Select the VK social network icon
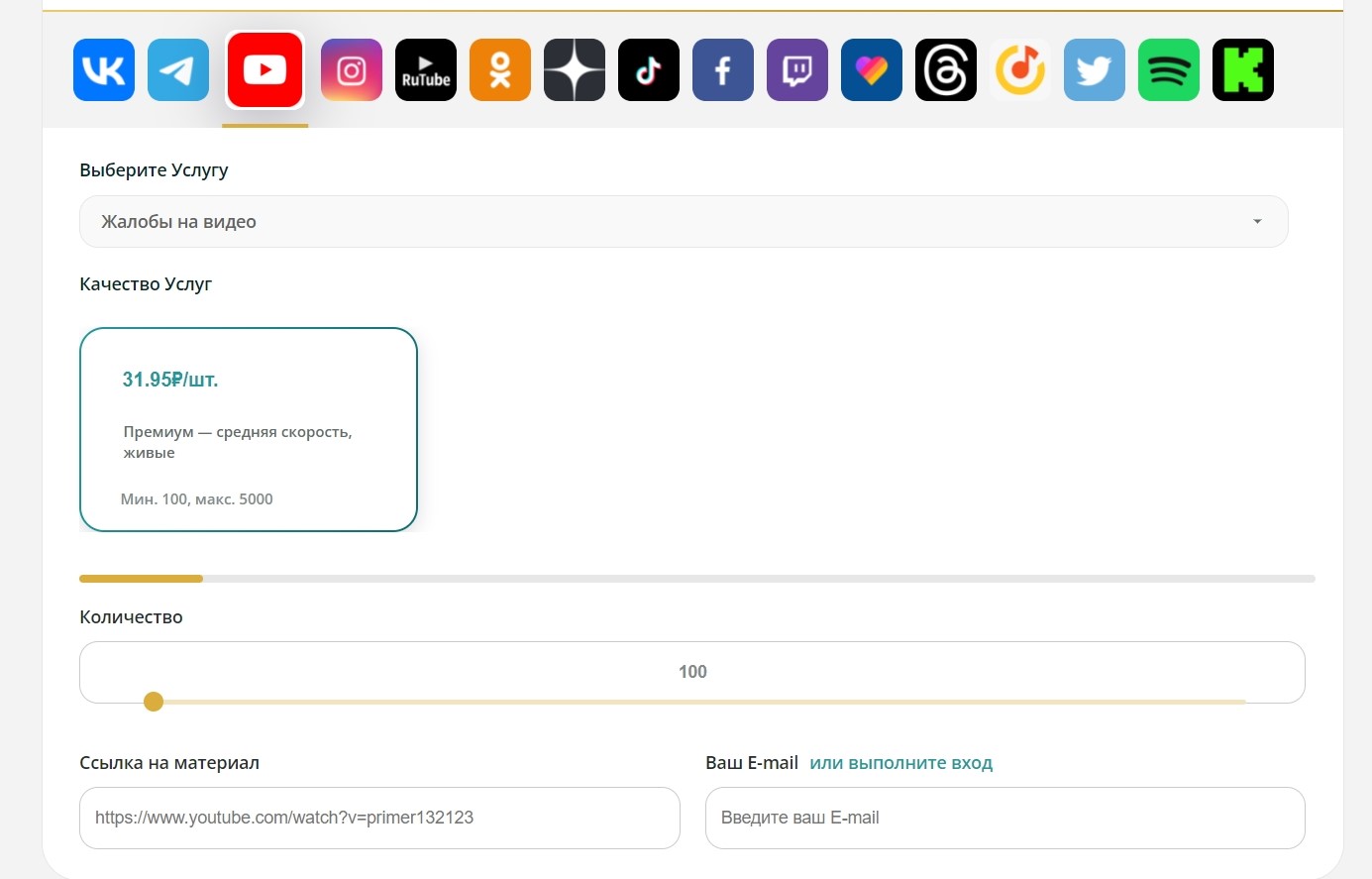The image size is (1372, 879). pos(104,70)
